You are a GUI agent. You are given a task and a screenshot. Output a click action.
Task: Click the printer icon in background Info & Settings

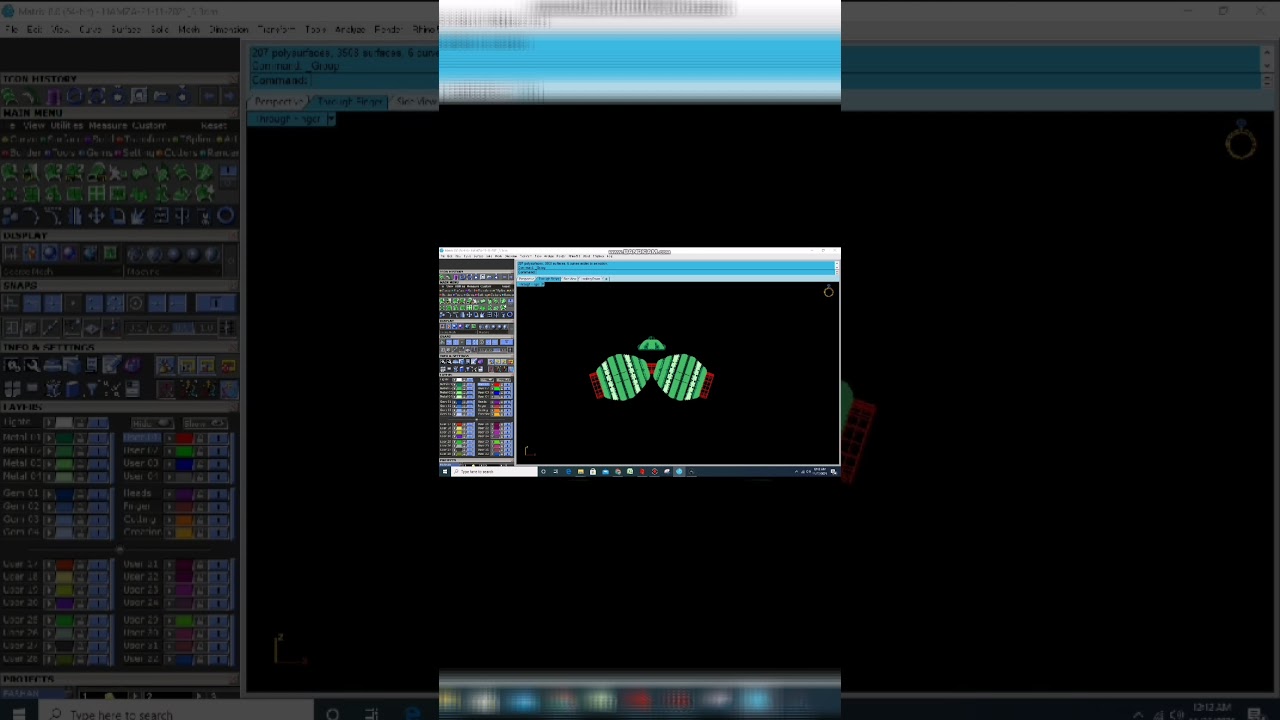click(52, 365)
